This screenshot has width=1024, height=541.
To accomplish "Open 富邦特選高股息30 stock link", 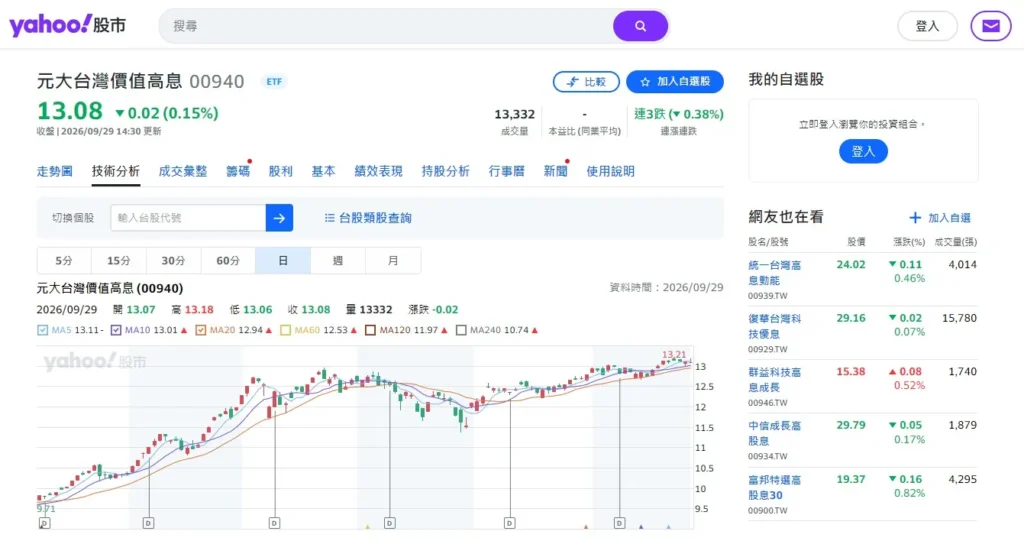I will tap(775, 487).
